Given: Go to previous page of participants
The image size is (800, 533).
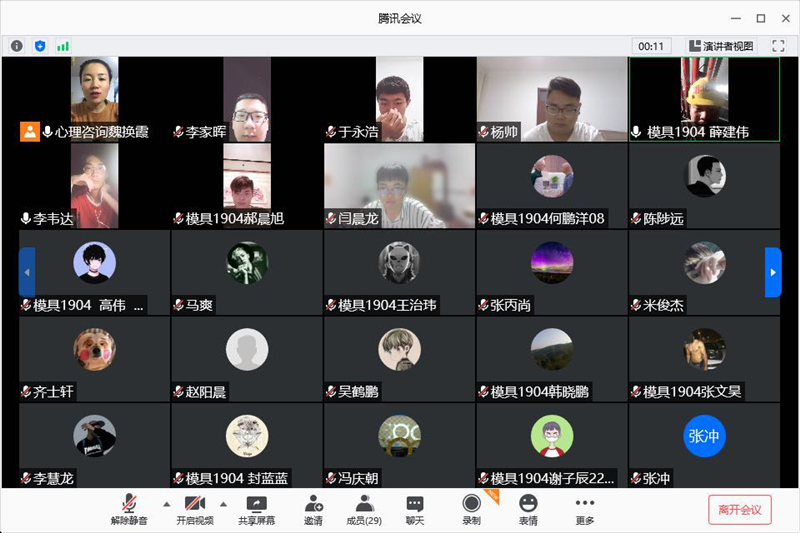Looking at the screenshot, I should (x=27, y=272).
